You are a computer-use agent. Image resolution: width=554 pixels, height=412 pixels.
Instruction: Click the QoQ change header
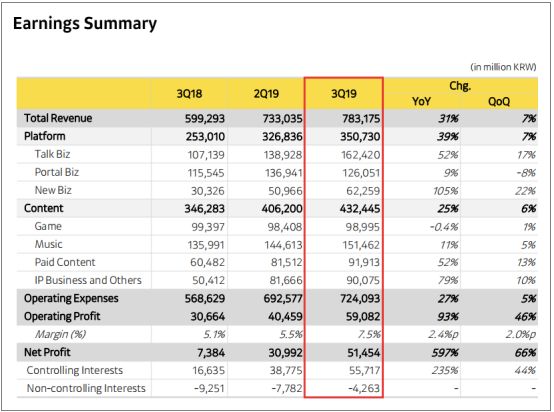pos(499,102)
